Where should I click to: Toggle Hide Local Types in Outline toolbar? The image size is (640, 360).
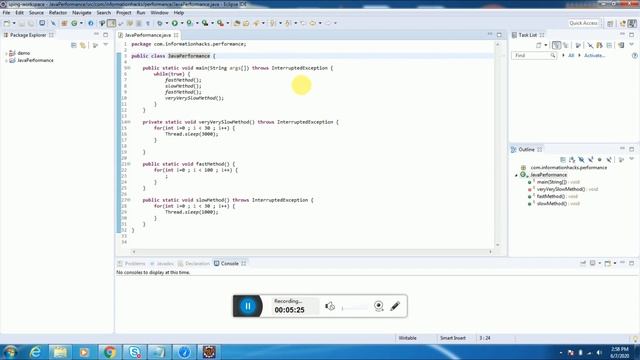point(609,160)
